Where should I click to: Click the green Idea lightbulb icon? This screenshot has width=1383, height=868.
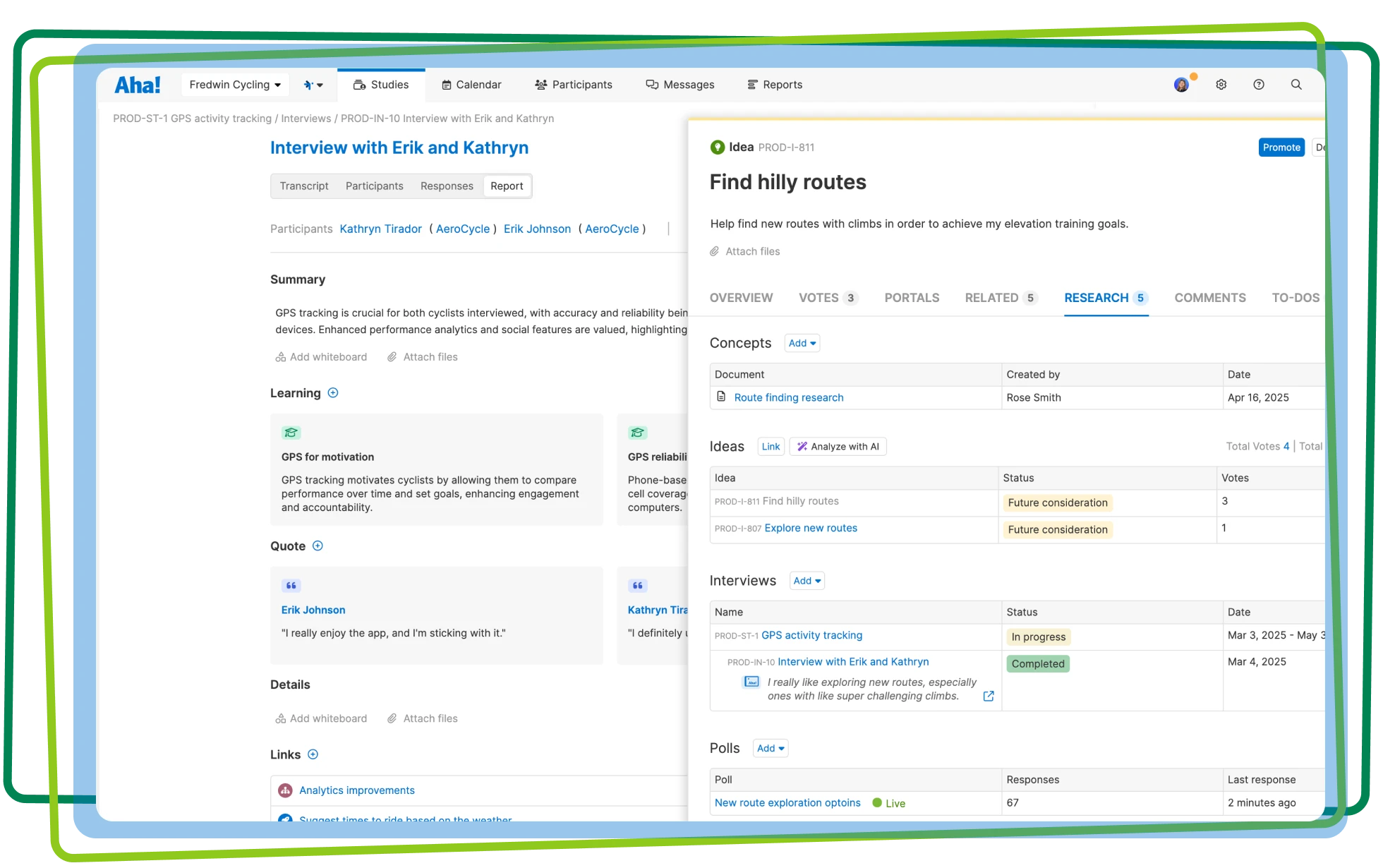pos(717,147)
